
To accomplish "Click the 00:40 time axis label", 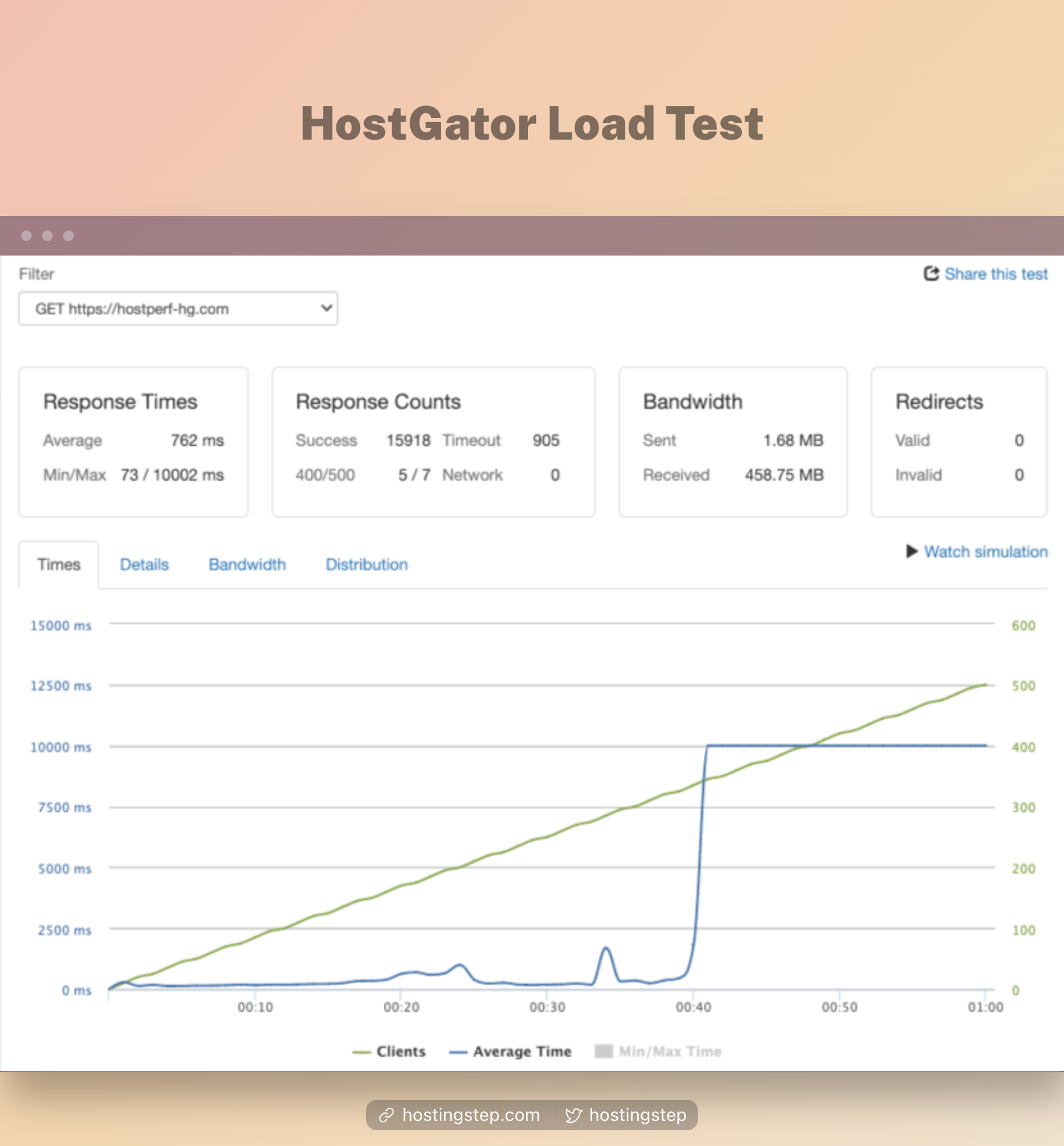I will 693,1007.
